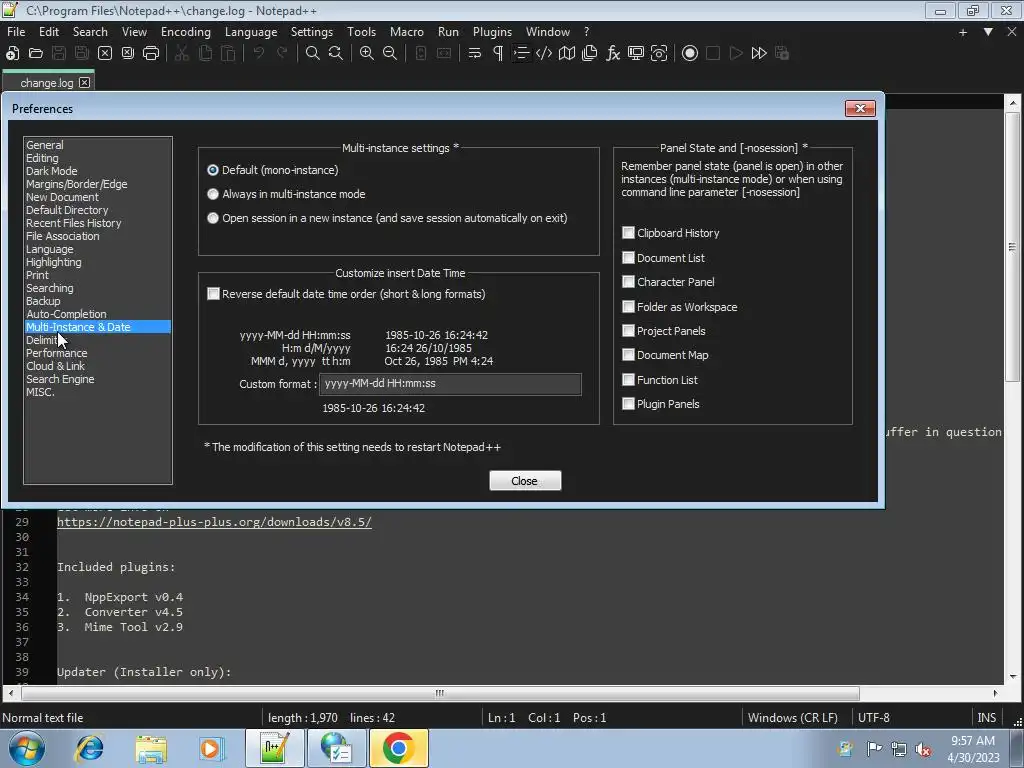Click the Close All documents toolbar icon
This screenshot has width=1024, height=768.
(x=128, y=54)
